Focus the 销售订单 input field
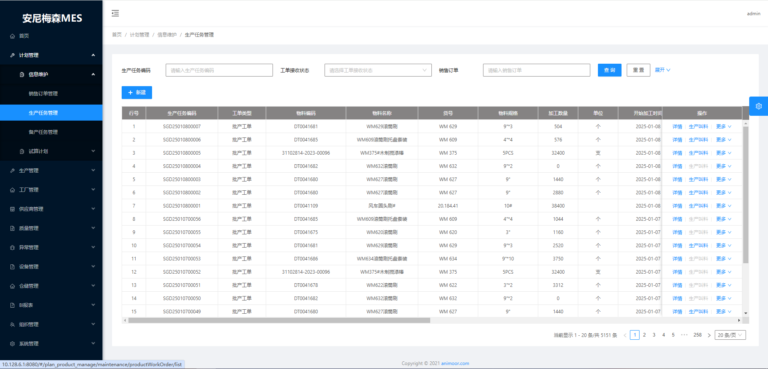The height and width of the screenshot is (369, 768). pyautogui.click(x=536, y=70)
